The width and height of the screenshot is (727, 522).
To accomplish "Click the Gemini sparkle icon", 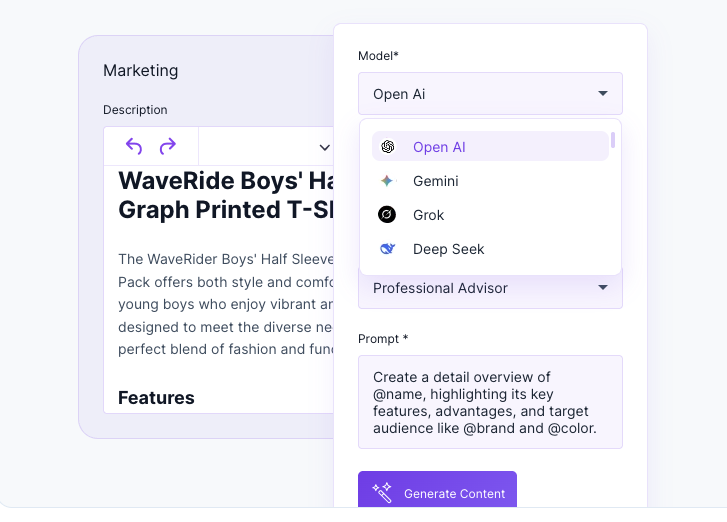I will tap(387, 181).
